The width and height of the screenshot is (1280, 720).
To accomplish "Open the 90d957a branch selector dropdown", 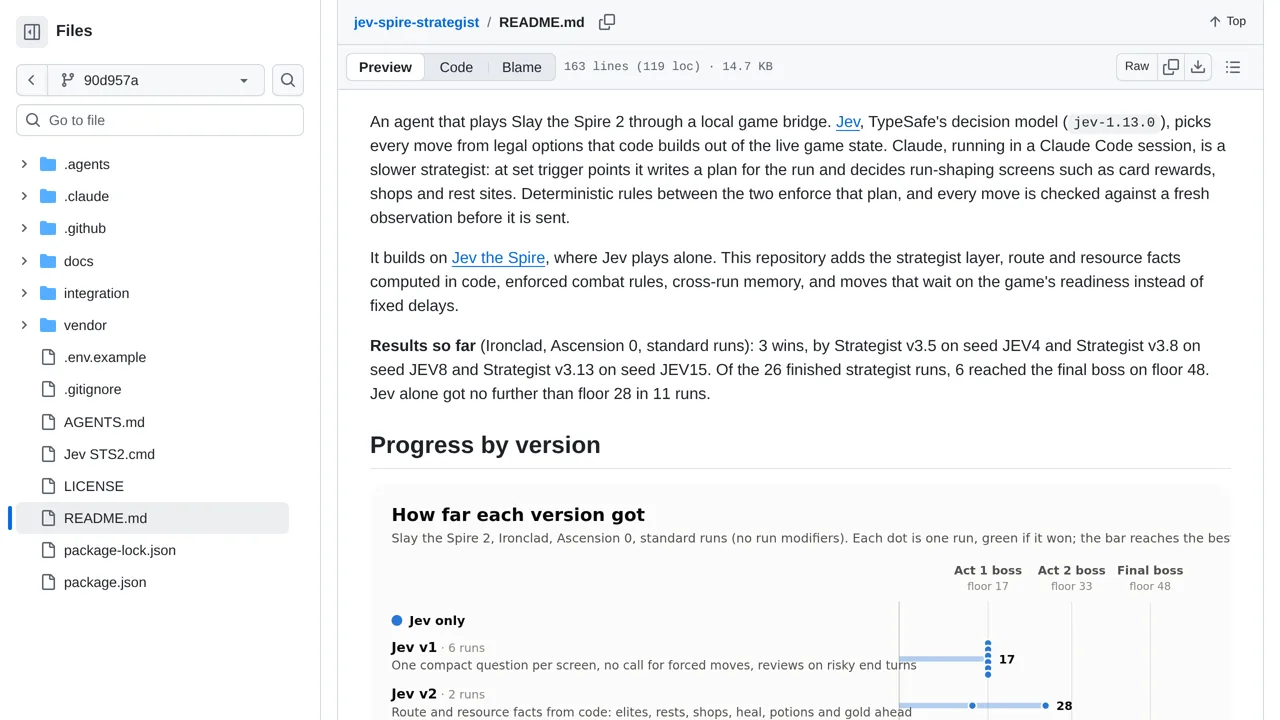I will coord(155,80).
